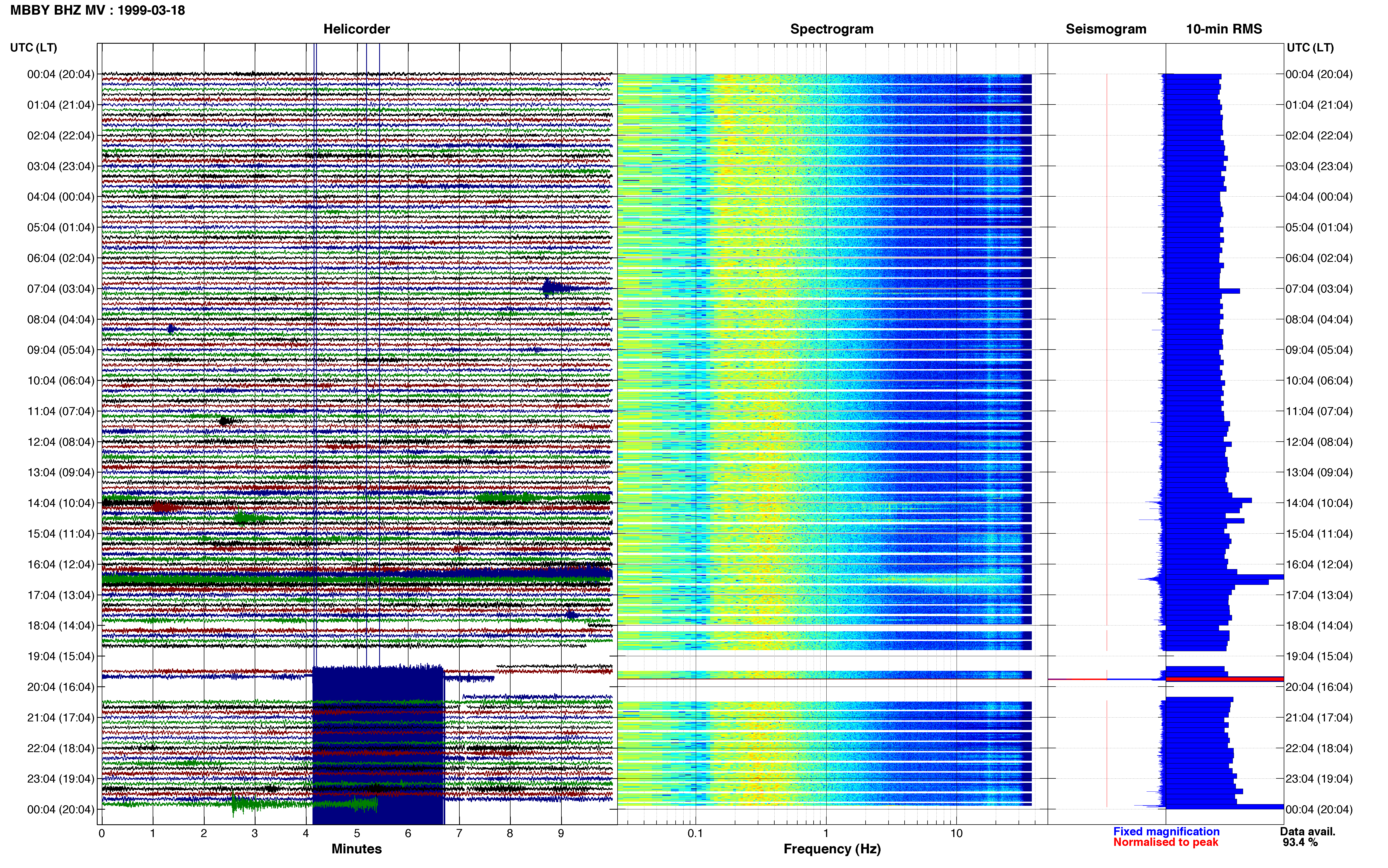Viewport: 1388px width, 868px height.
Task: Click left time label 15:04 (11:04)
Action: tap(61, 534)
